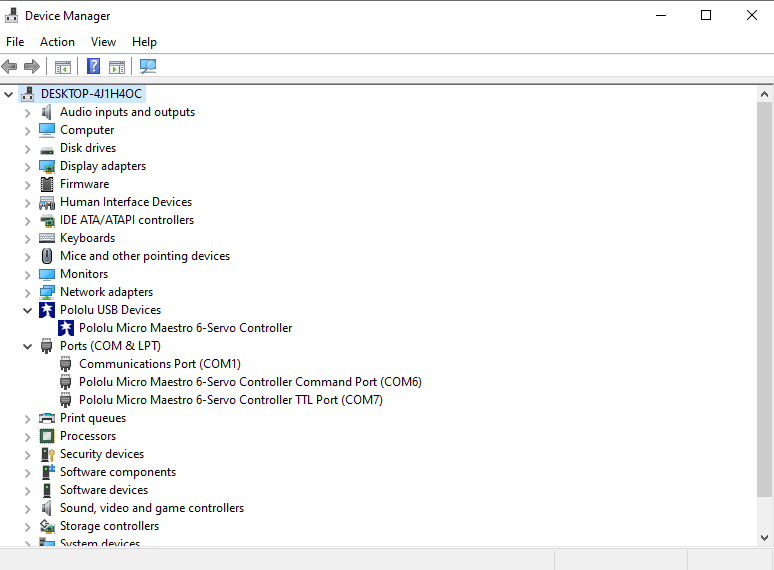Viewport: 774px width, 570px height.
Task: Select Pololu TTL Port (COM7) entry
Action: click(230, 400)
